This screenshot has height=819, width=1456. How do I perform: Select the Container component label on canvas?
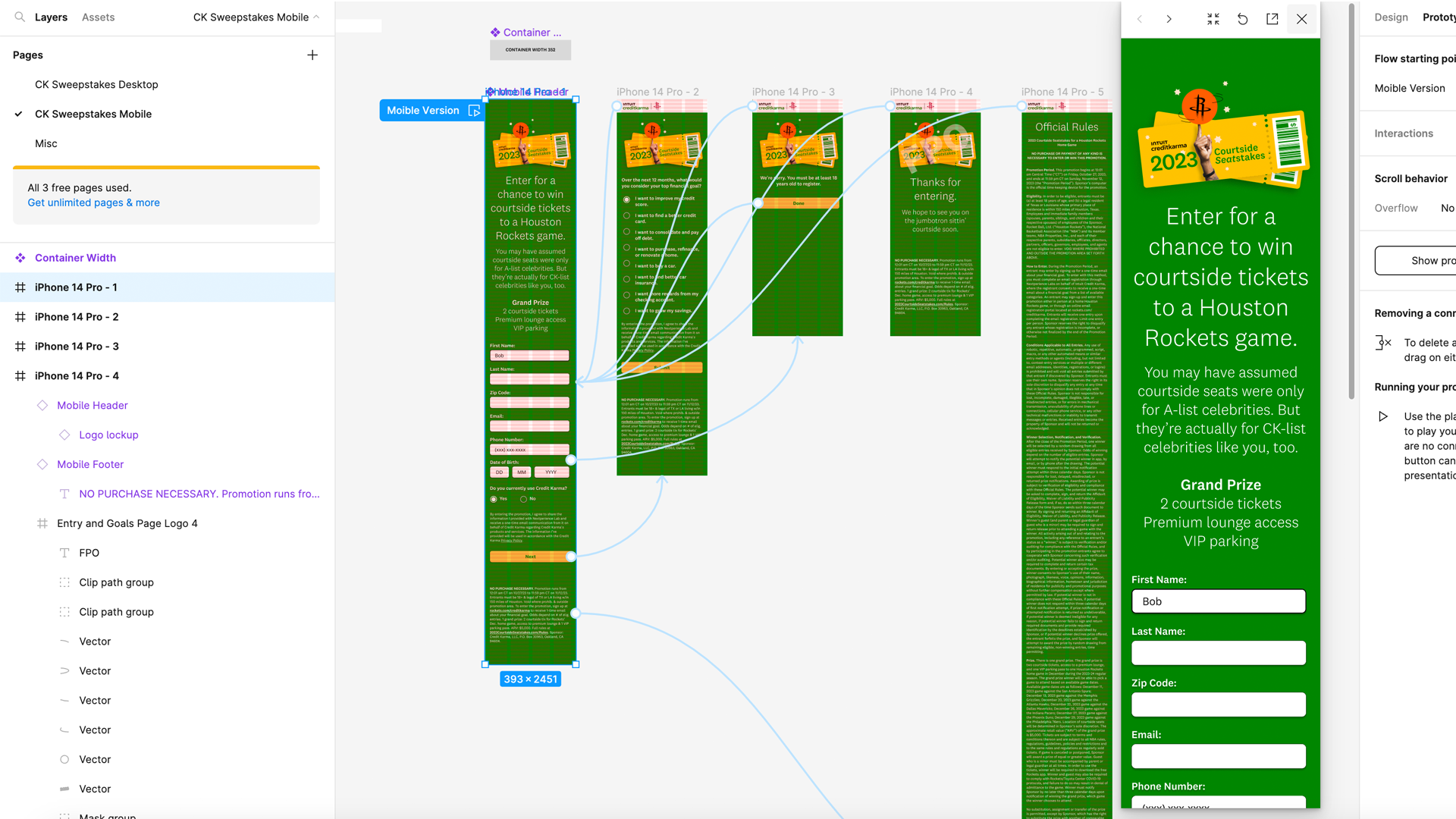[x=526, y=33]
